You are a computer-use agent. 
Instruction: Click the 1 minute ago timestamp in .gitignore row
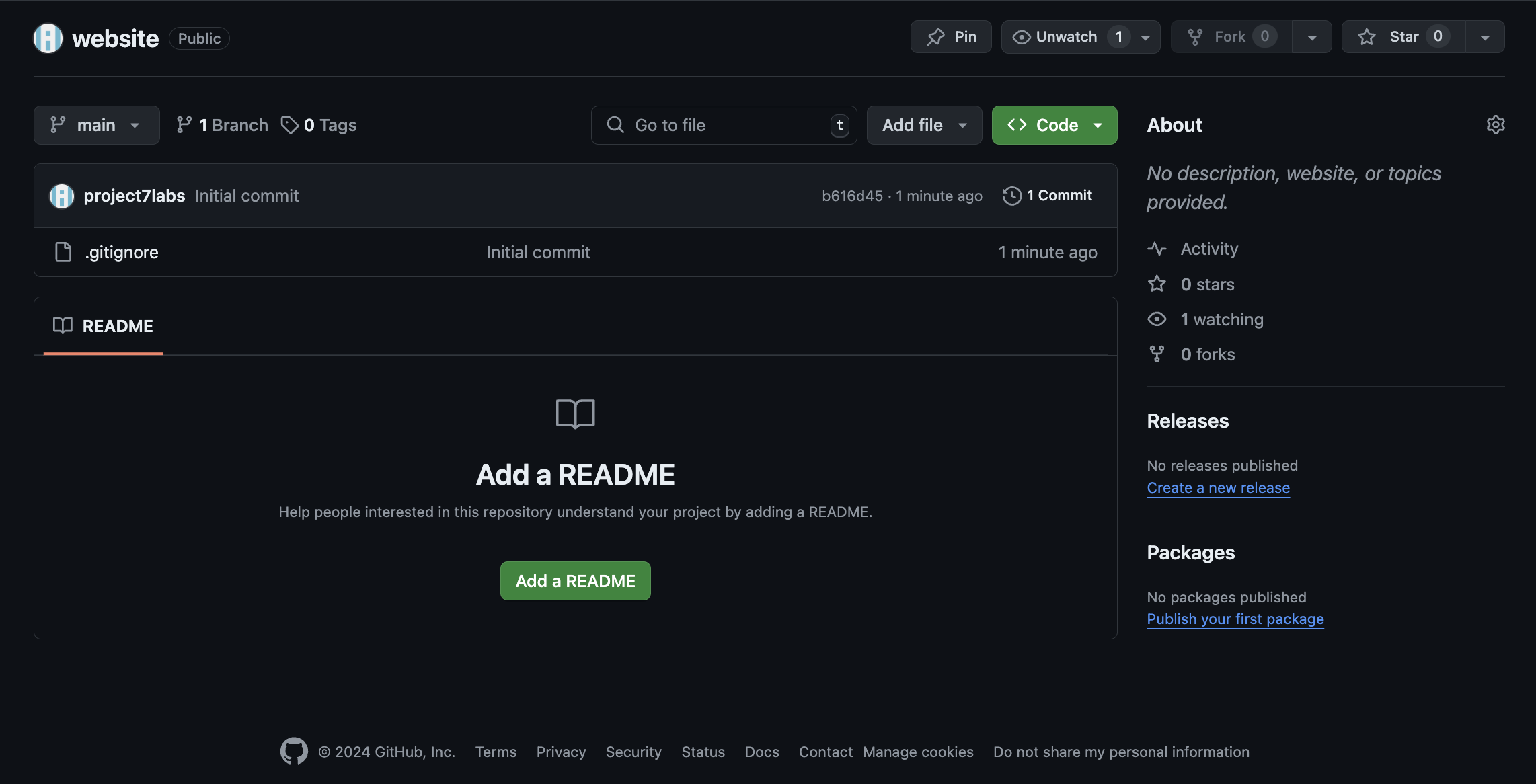point(1048,252)
